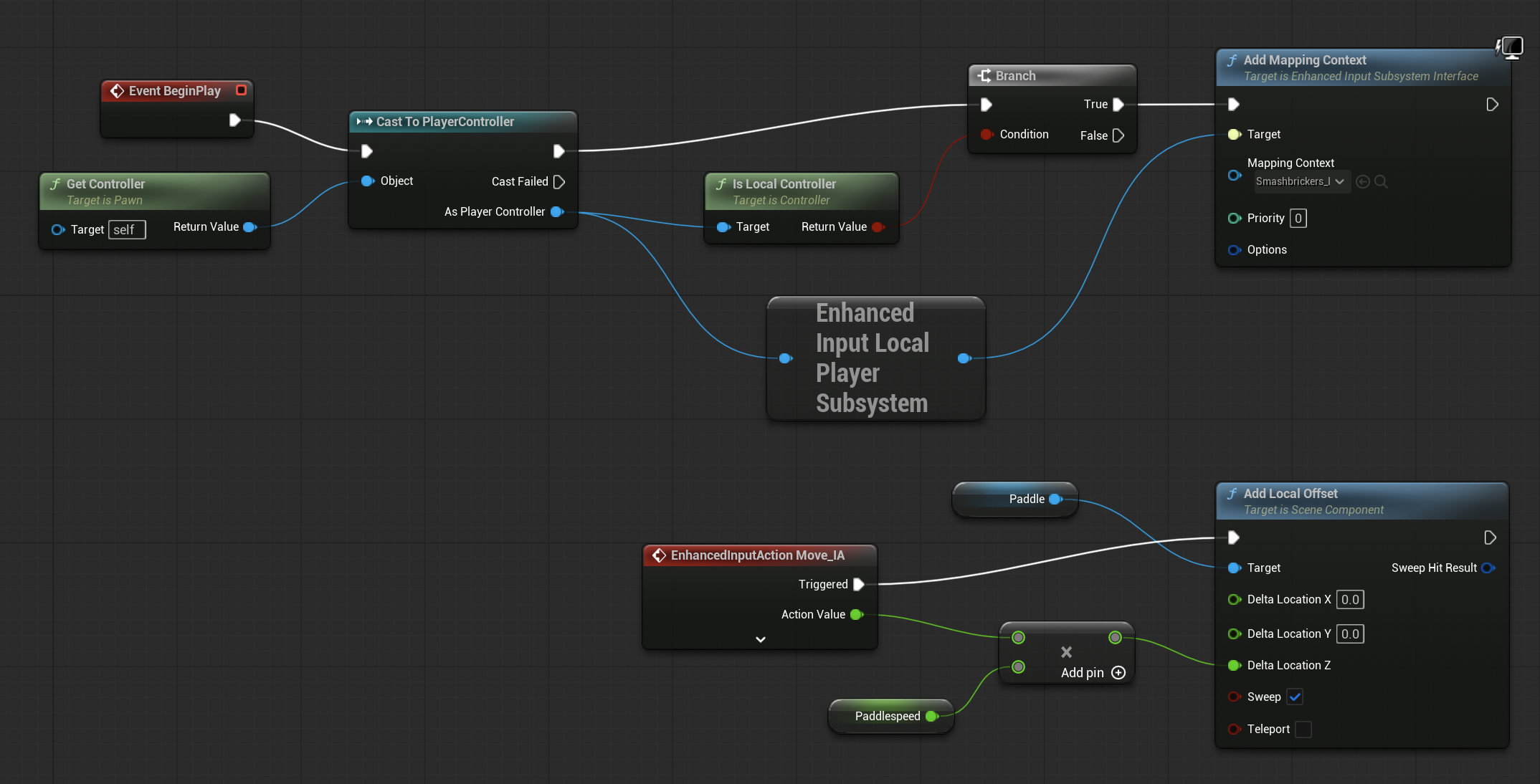Click the Branch exec input pin
1540x784 pixels.
click(987, 105)
